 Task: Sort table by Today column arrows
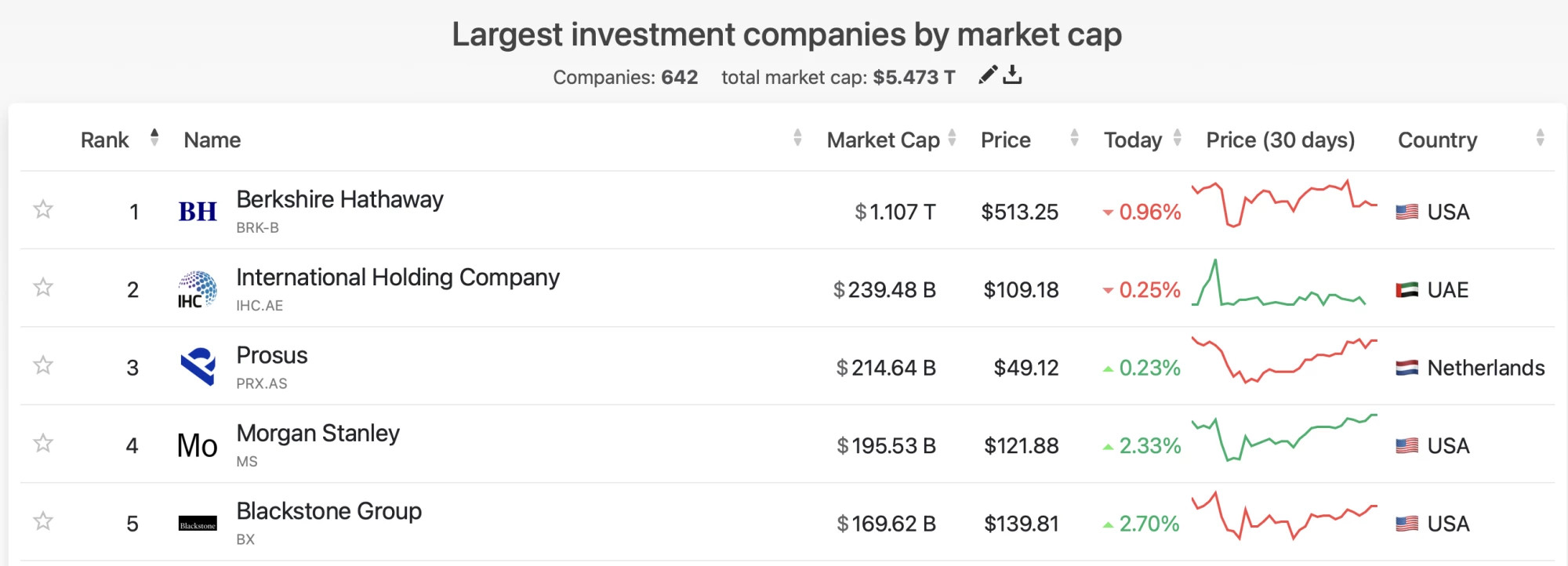pyautogui.click(x=1177, y=138)
